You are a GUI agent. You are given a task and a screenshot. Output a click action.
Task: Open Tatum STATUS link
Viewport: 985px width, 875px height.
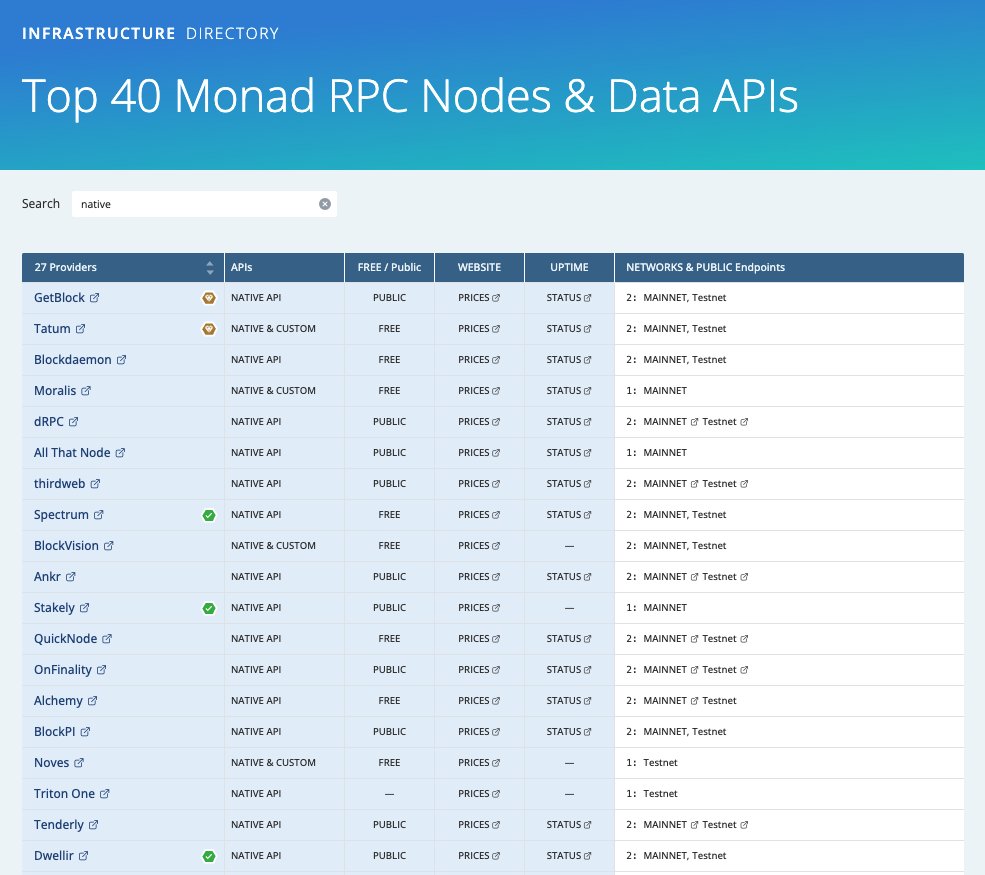point(569,329)
